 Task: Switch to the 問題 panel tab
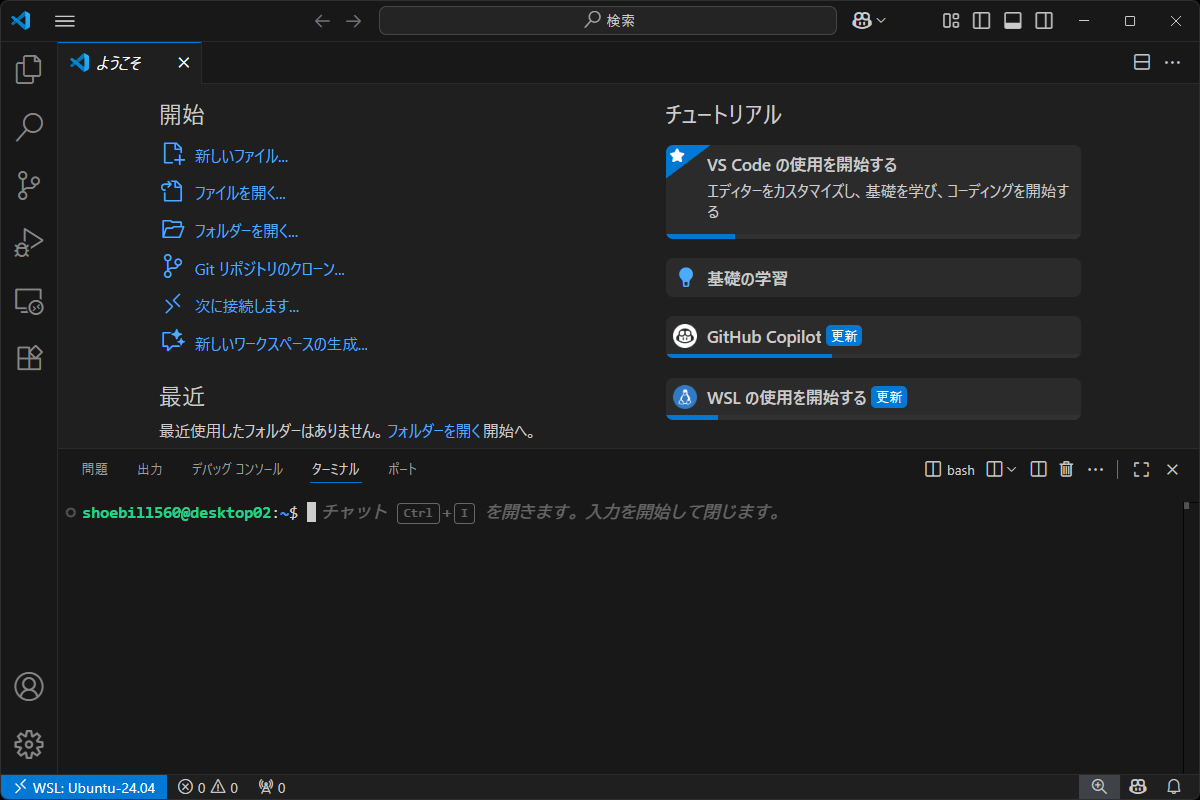coord(95,469)
